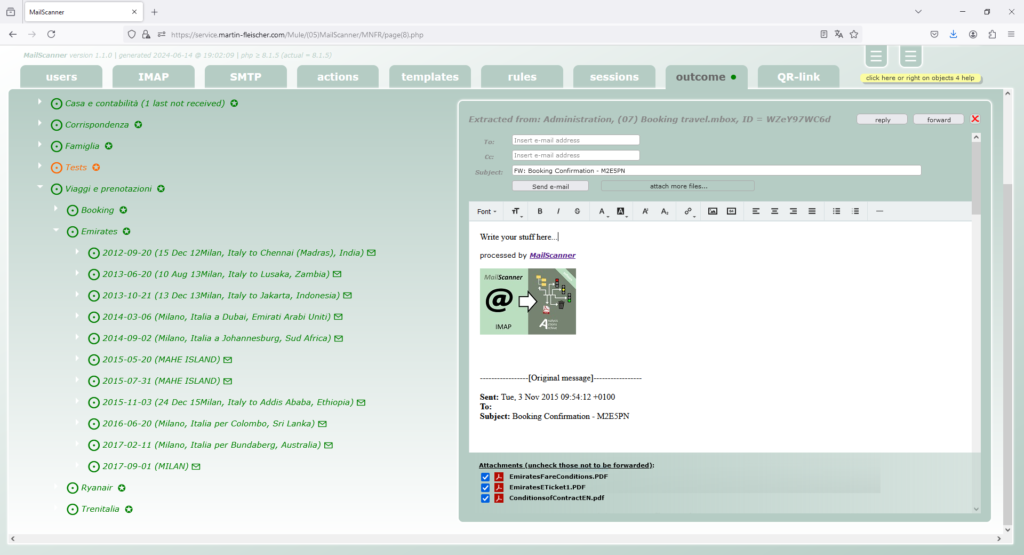
Task: Toggle bold formatting in the editor toolbar
Action: click(540, 211)
